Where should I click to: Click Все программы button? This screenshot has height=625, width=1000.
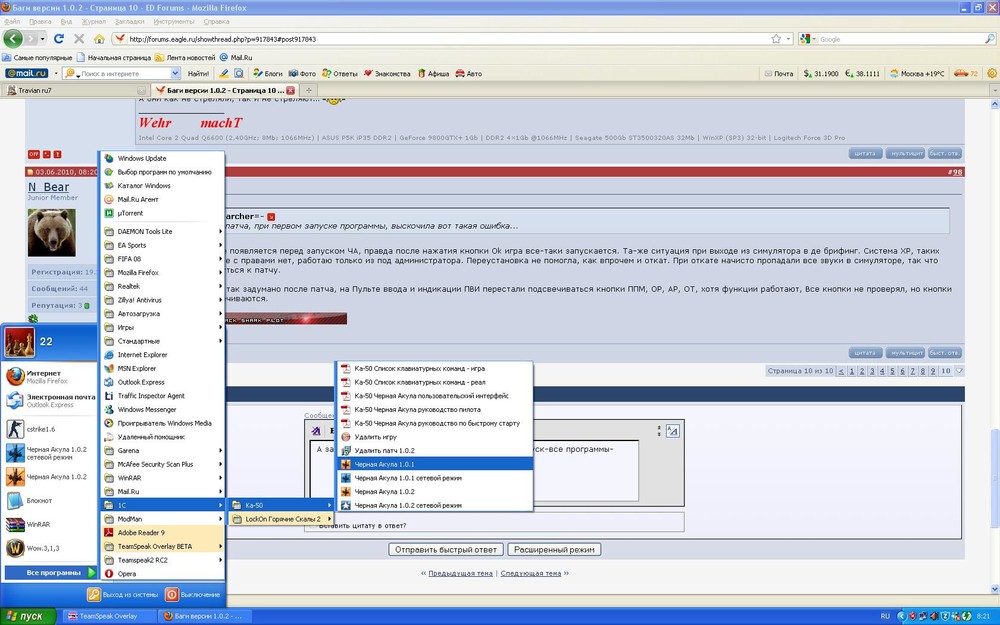click(50, 573)
